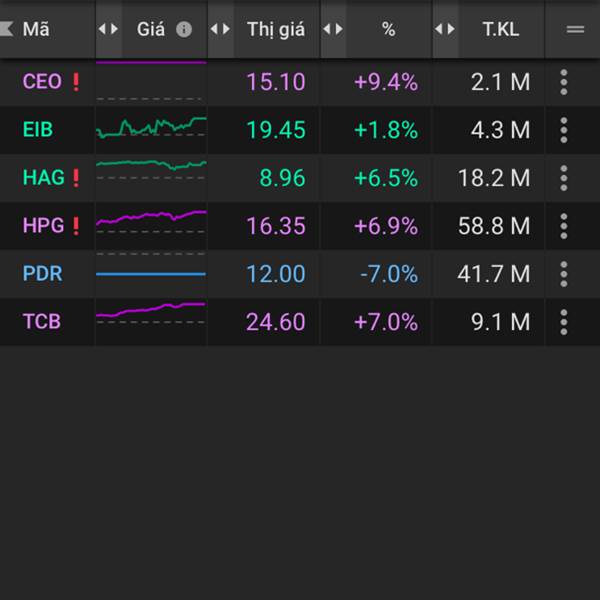Sort by the Giá column header
Screen dimensions: 600x600
point(151,29)
